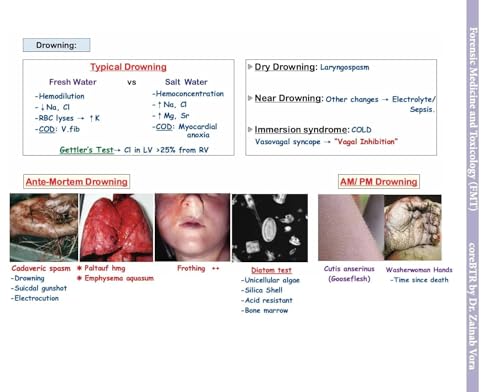500x392 pixels.
Task: Click the 'AM/ PM Drowning' boxed heading
Action: 379,182
